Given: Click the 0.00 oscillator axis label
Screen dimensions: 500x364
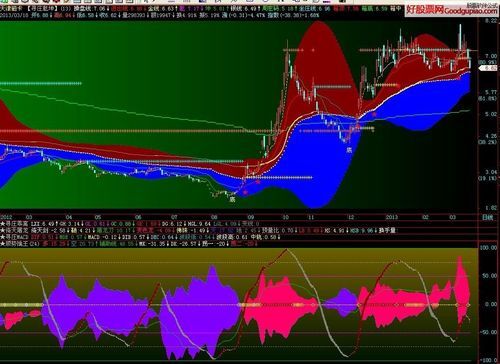Looking at the screenshot, I should [491, 304].
